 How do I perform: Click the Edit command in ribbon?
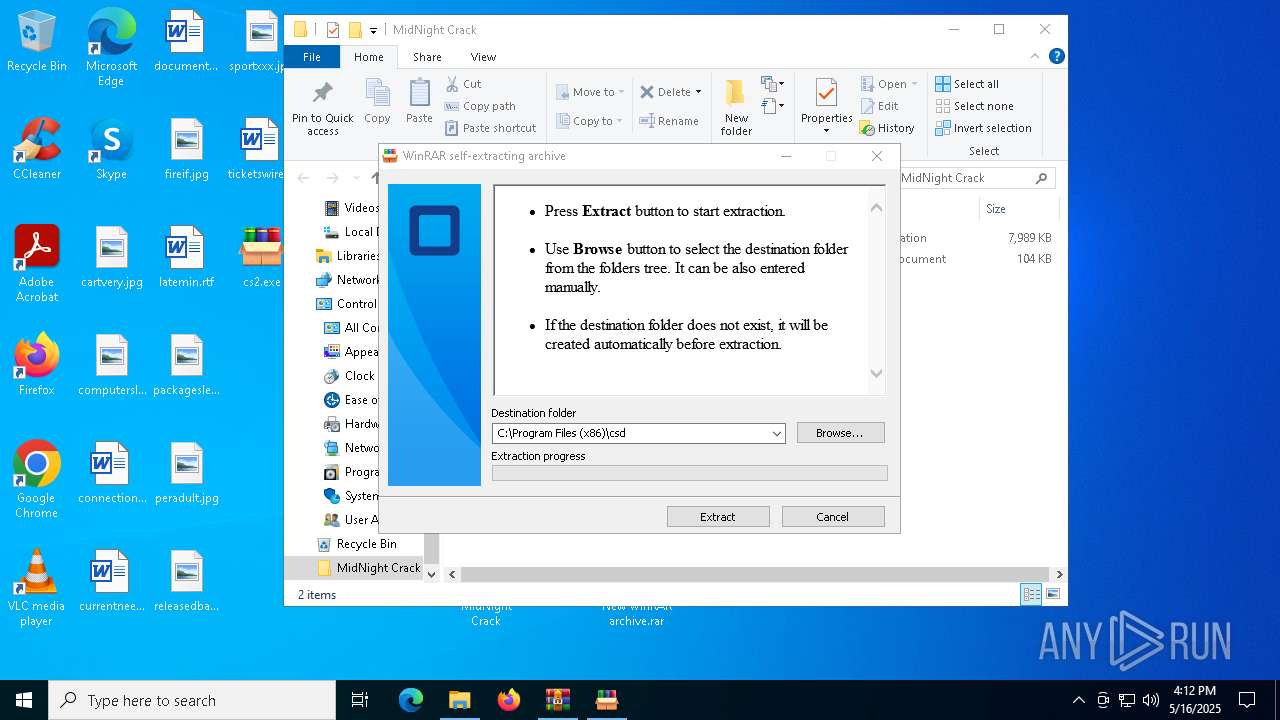coord(880,106)
